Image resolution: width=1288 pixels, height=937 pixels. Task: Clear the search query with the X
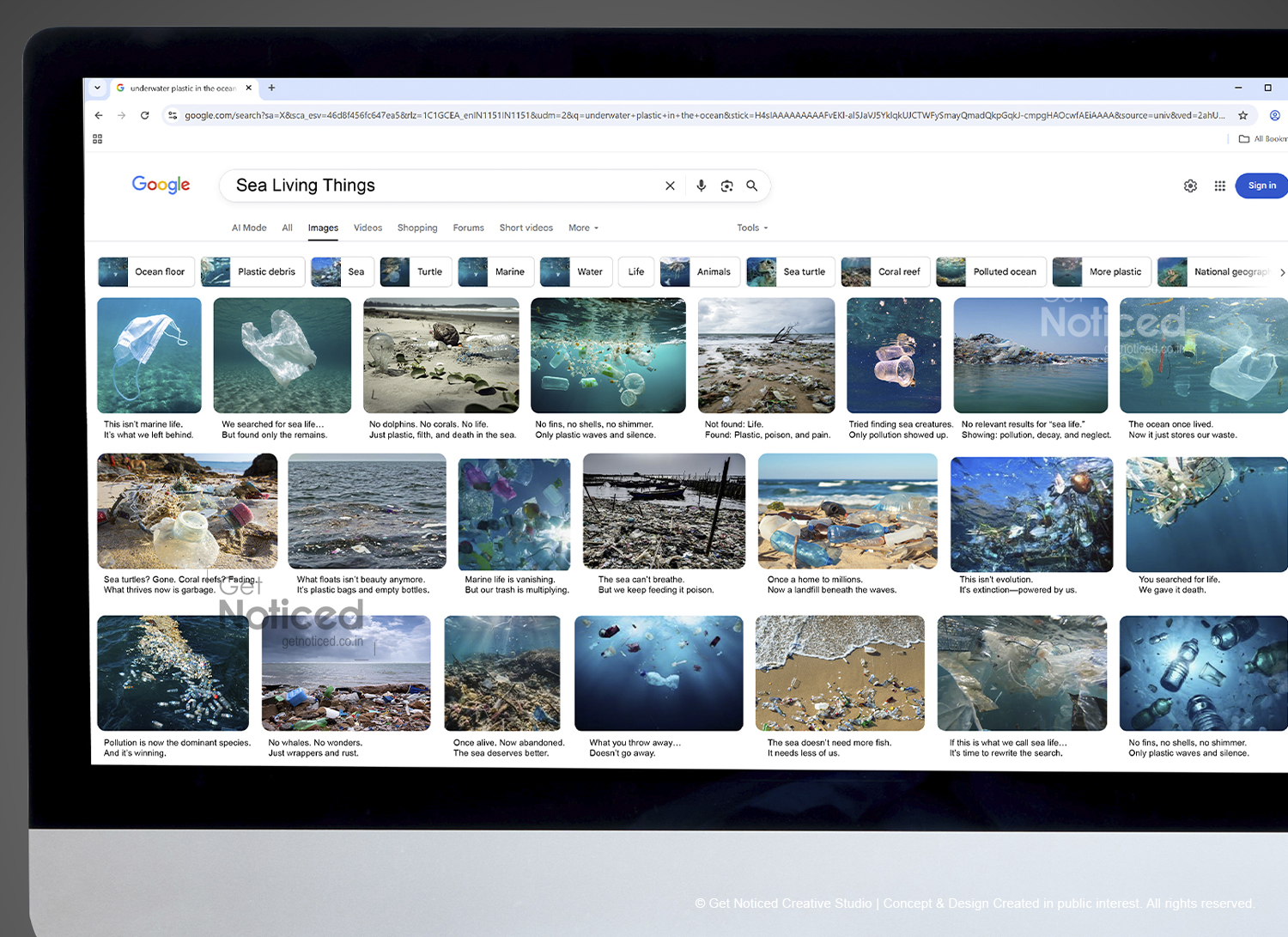click(670, 186)
